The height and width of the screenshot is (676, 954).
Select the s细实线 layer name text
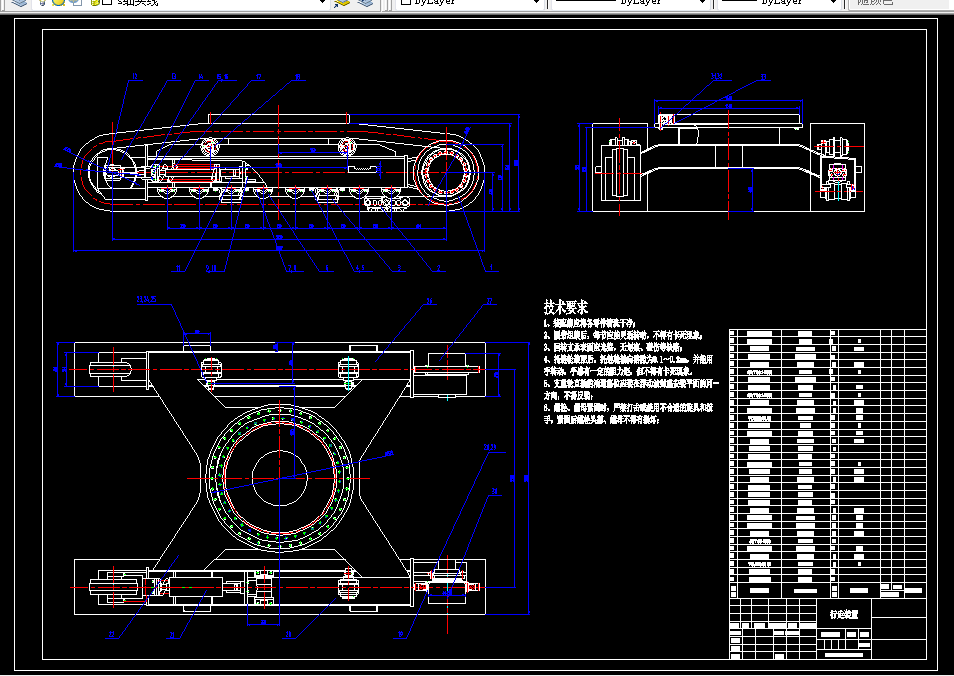coord(138,2)
